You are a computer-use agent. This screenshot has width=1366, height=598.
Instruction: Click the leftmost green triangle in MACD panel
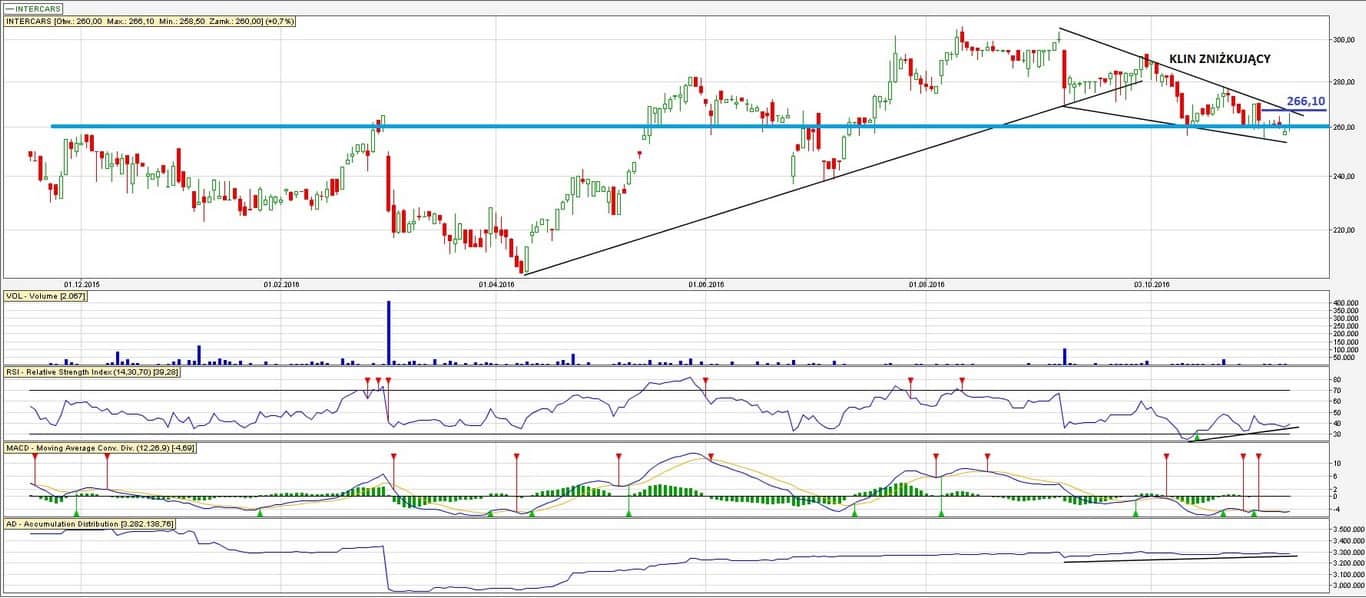(76, 512)
